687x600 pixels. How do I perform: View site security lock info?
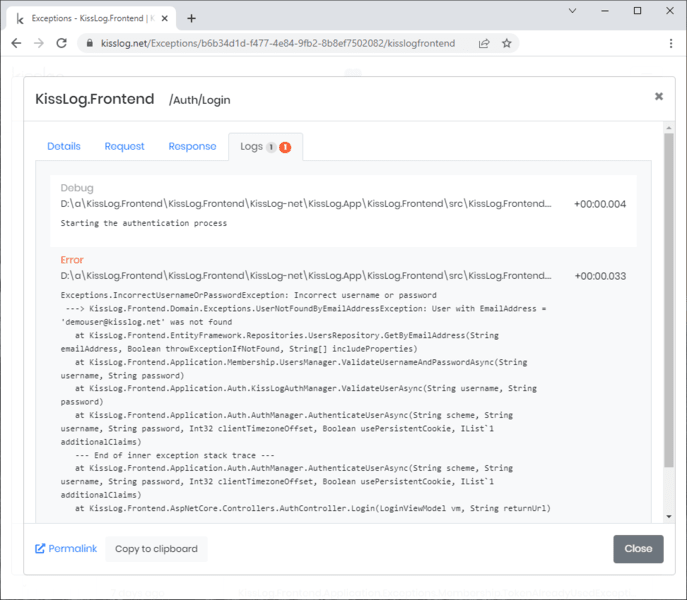(90, 43)
